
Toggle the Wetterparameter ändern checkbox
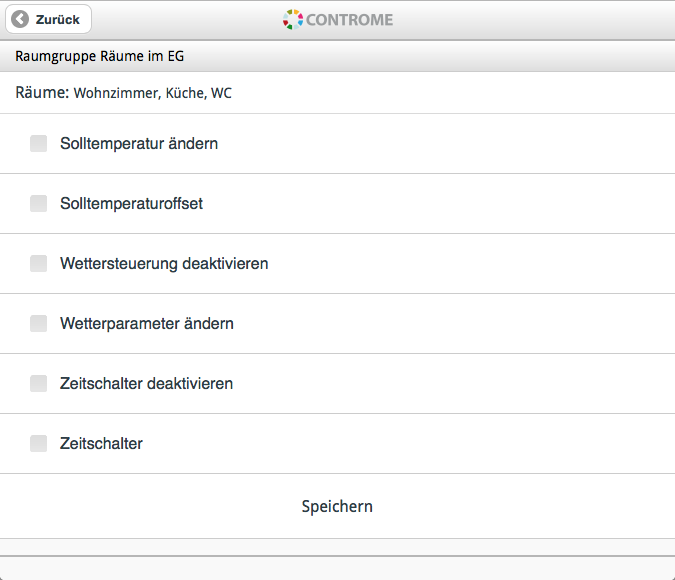click(x=38, y=323)
